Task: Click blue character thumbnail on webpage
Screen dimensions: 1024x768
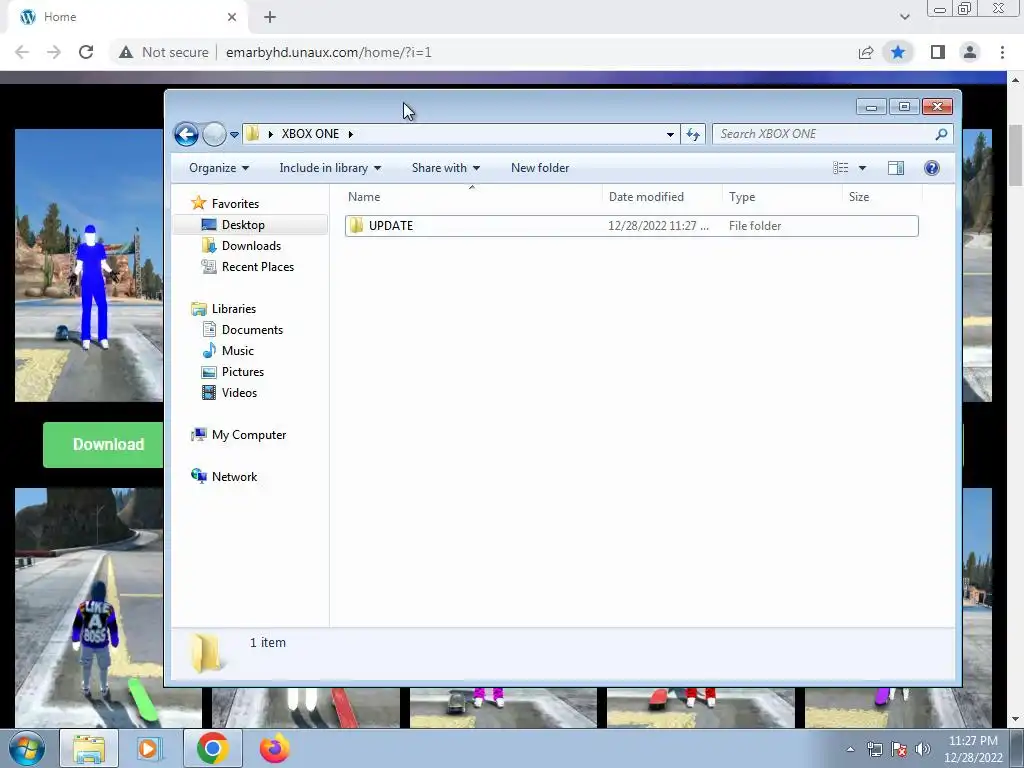Action: 89,265
